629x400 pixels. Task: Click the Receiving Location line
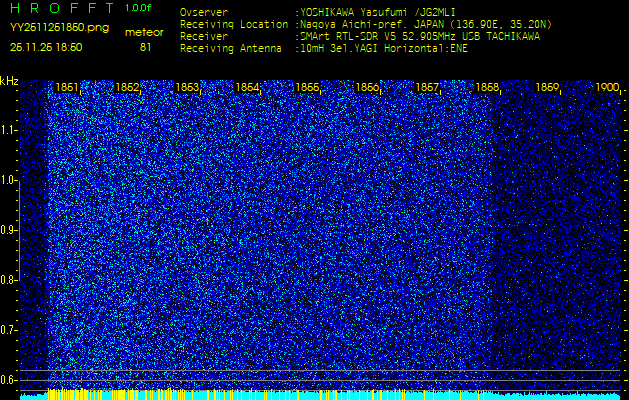click(366, 25)
